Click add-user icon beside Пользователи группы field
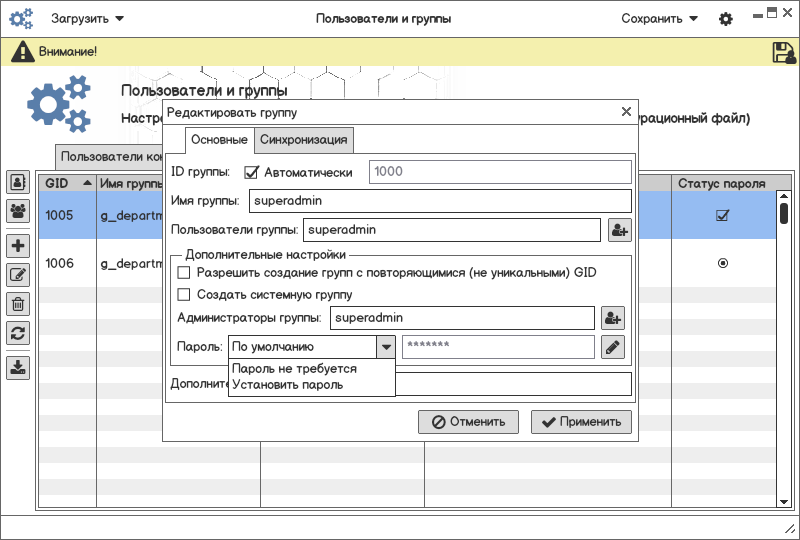The width and height of the screenshot is (800, 540). tap(619, 230)
